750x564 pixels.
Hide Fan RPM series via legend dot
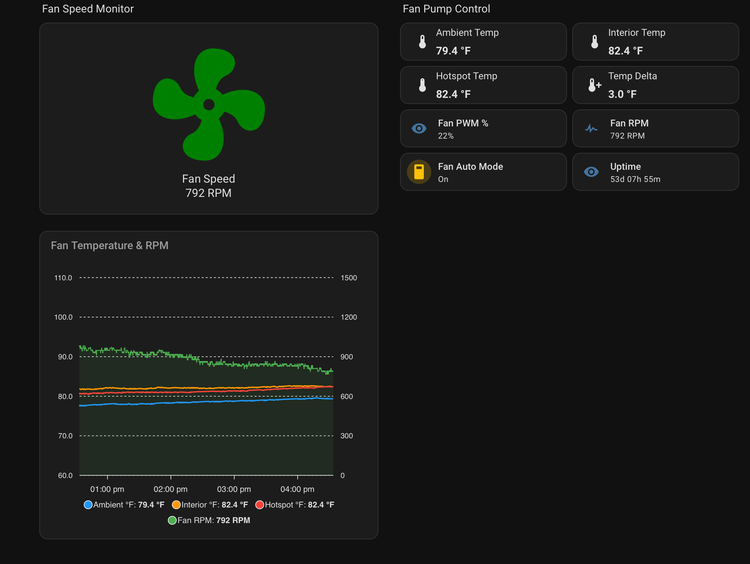pyautogui.click(x=172, y=520)
